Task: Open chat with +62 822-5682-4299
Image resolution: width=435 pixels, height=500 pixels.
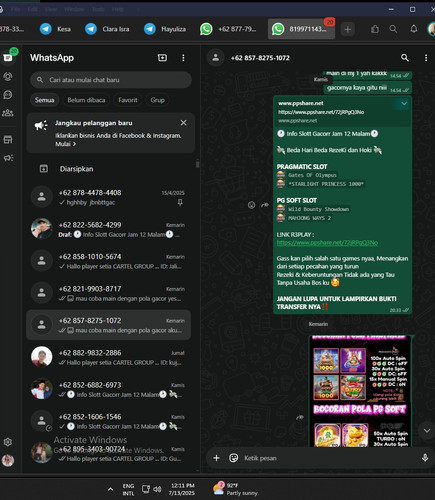Action: point(109,229)
